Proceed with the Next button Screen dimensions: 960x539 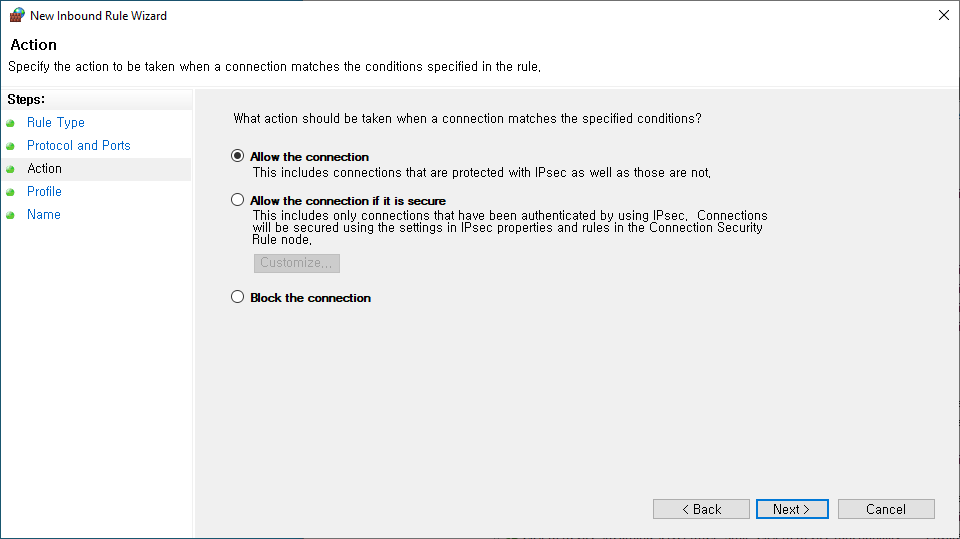click(x=792, y=509)
